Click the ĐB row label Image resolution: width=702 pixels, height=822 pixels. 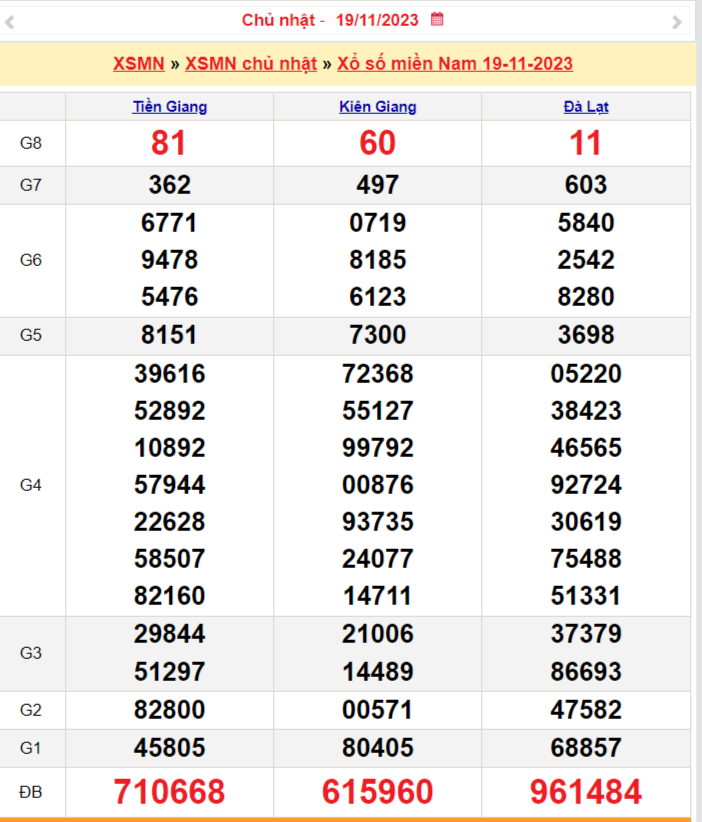click(x=31, y=793)
